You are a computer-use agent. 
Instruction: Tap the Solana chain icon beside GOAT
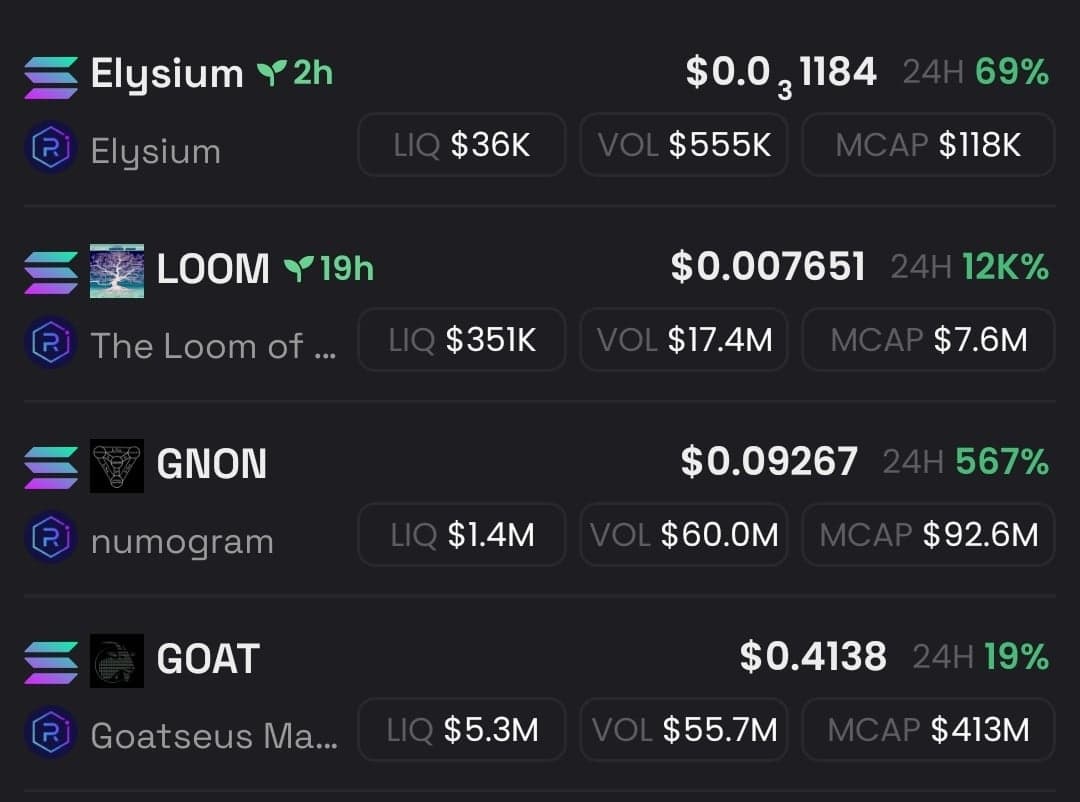click(50, 662)
